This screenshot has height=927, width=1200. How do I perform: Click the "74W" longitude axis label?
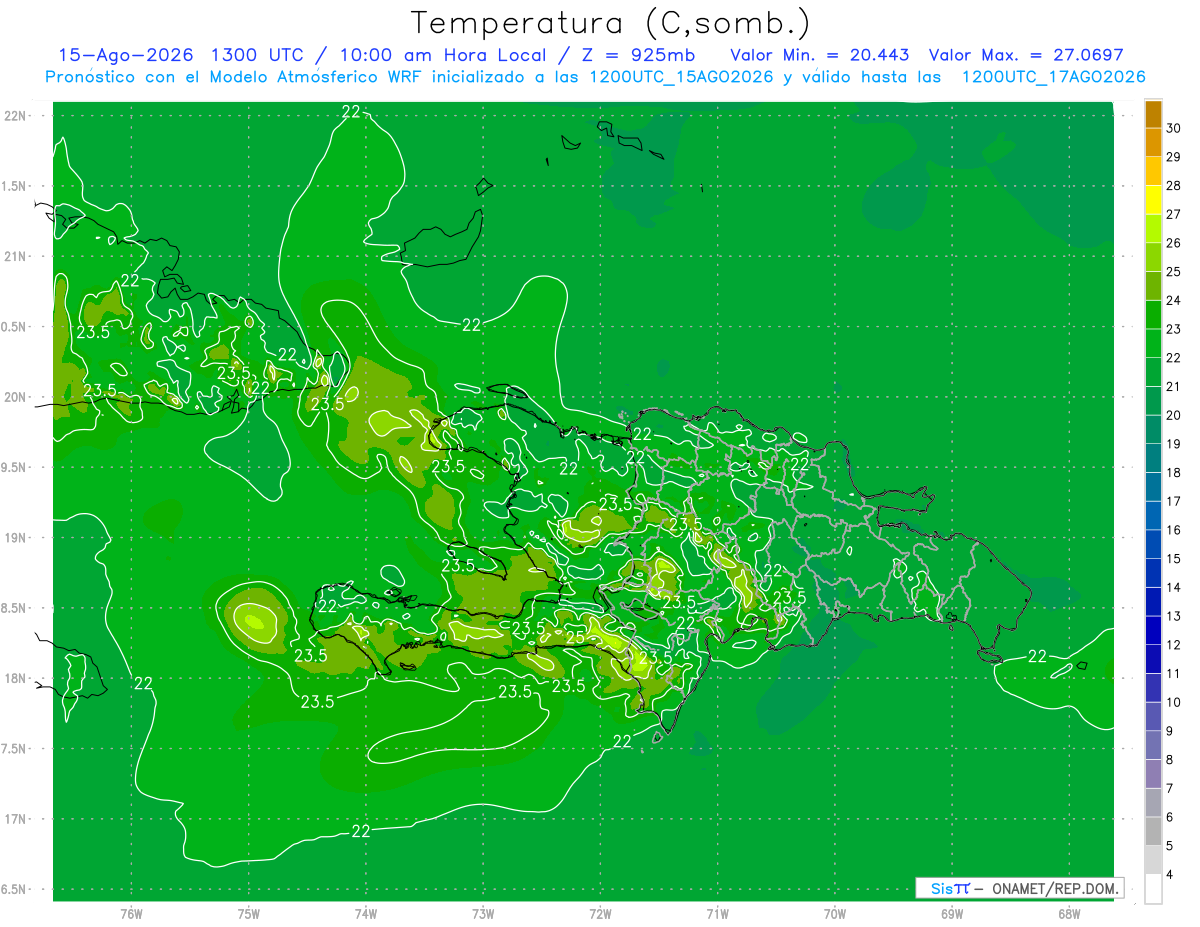click(366, 914)
